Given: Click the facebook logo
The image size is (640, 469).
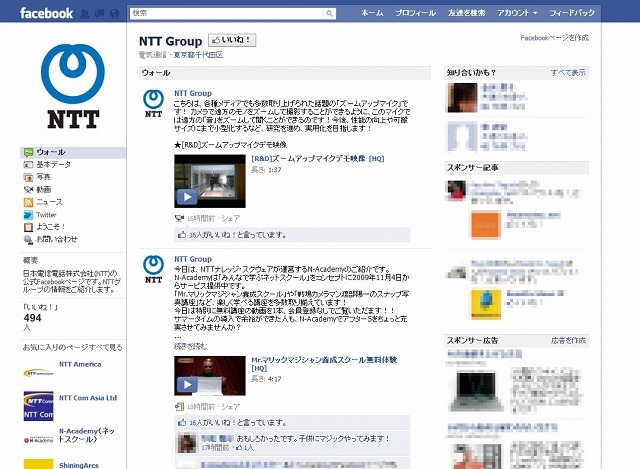Looking at the screenshot, I should [46, 13].
